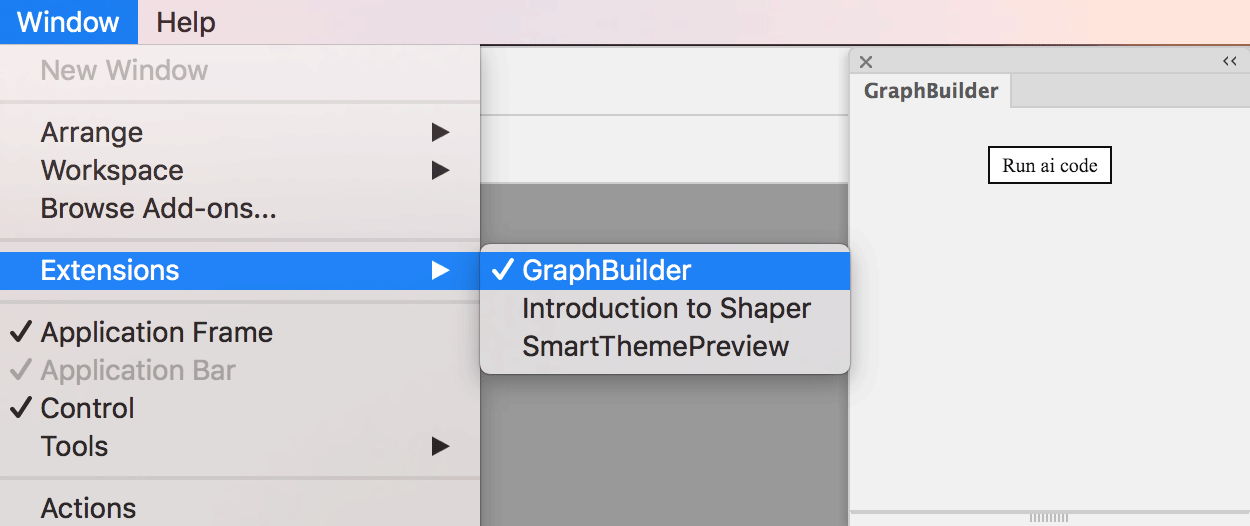Uncheck GraphBuilder in the Extensions submenu
The image size is (1250, 526).
(606, 270)
